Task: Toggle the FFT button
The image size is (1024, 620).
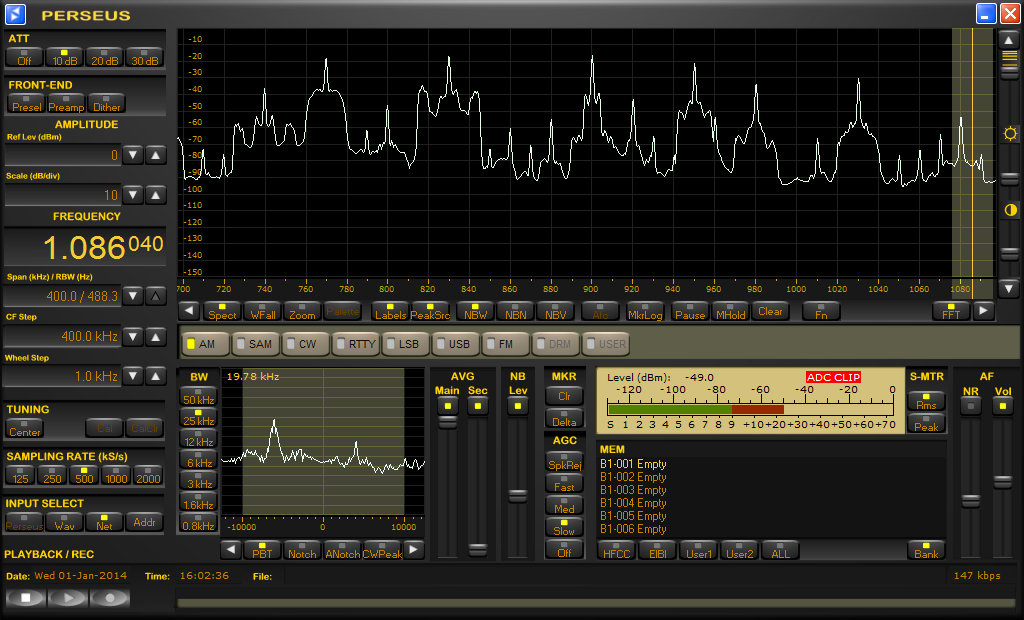Action: 951,311
